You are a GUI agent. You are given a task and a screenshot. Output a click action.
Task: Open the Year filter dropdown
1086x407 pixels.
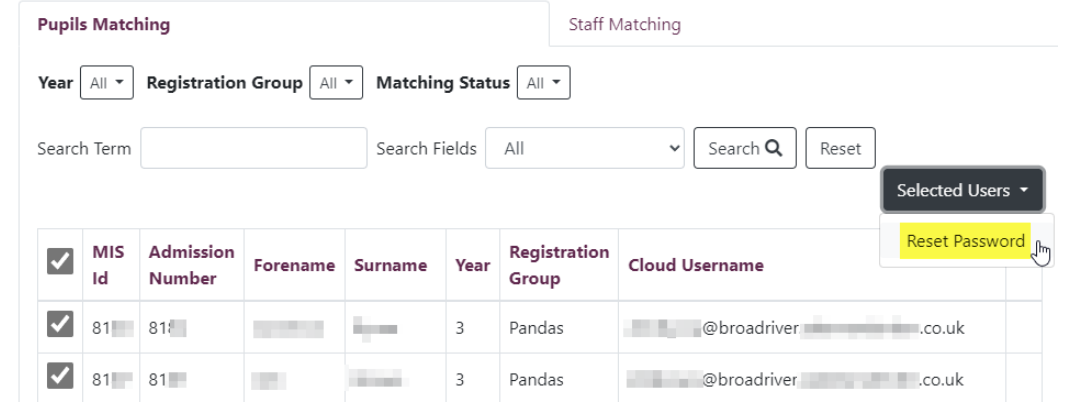[x=106, y=84]
